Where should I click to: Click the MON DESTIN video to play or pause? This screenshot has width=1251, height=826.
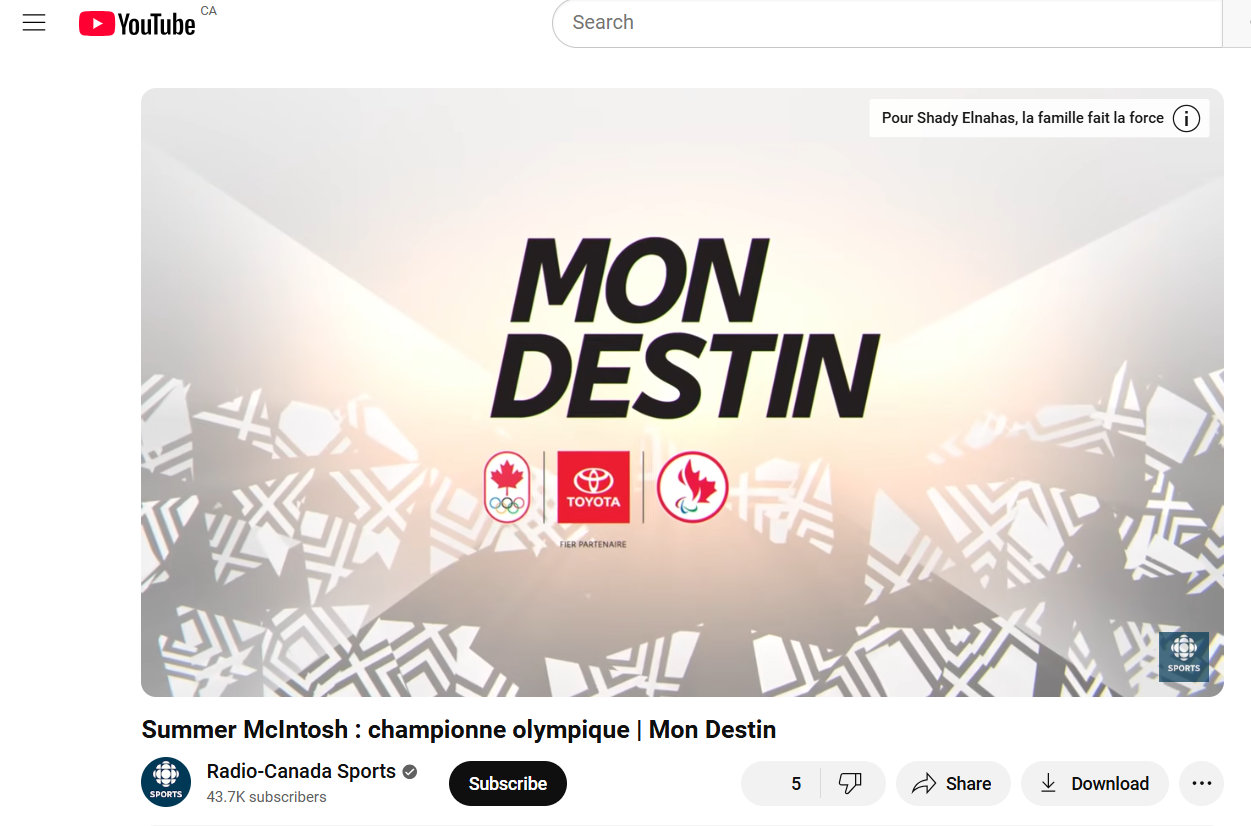(x=682, y=392)
